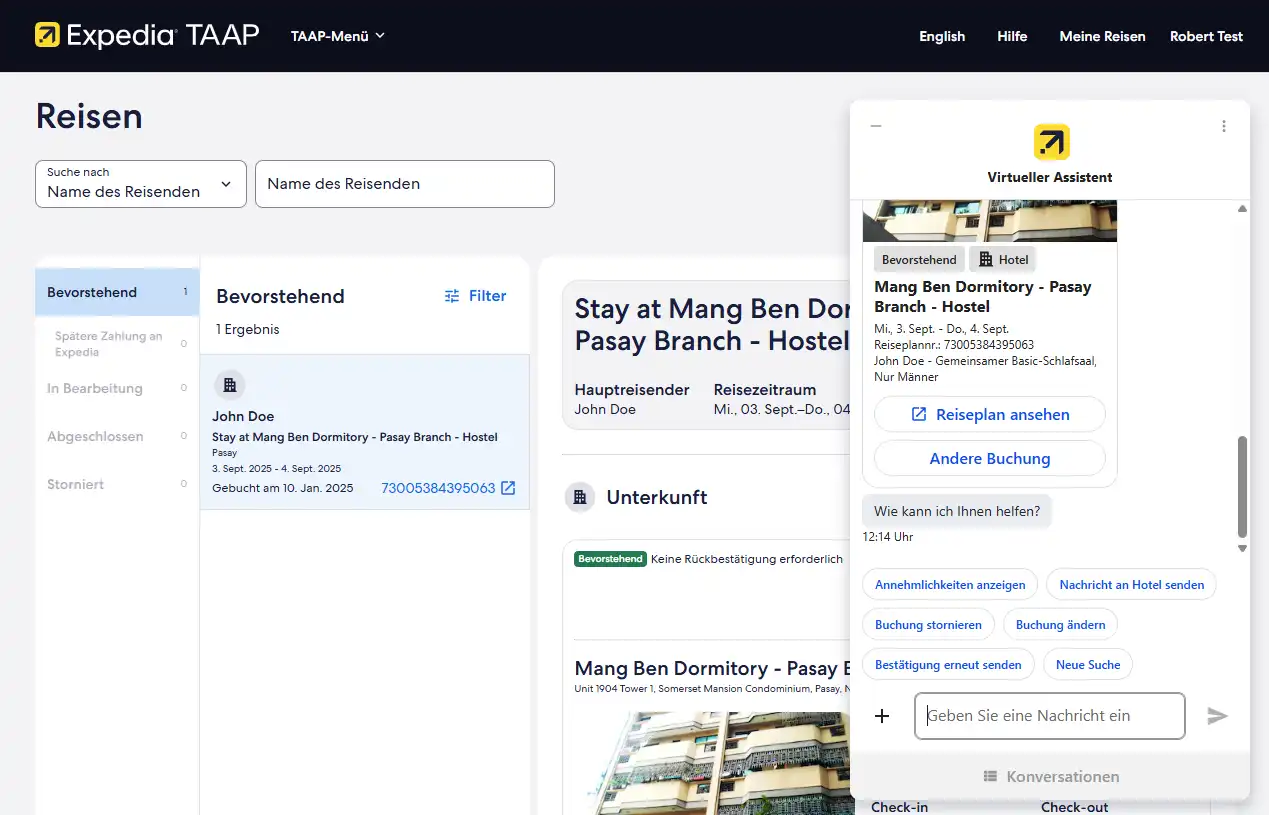This screenshot has width=1269, height=815.
Task: Minimize the Virtueller Assistent chat panel
Action: [x=876, y=126]
